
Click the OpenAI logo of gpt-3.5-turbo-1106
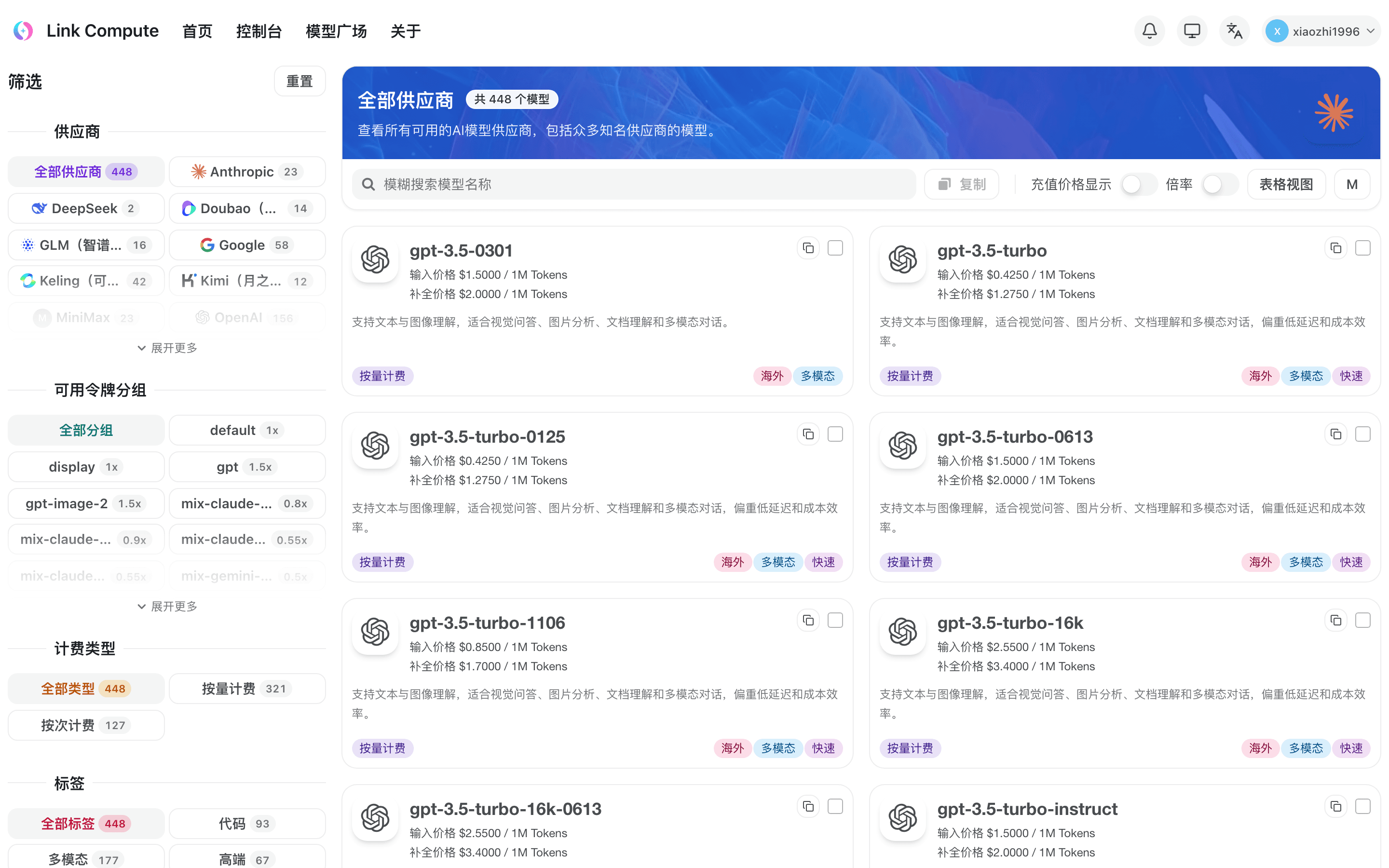[375, 632]
